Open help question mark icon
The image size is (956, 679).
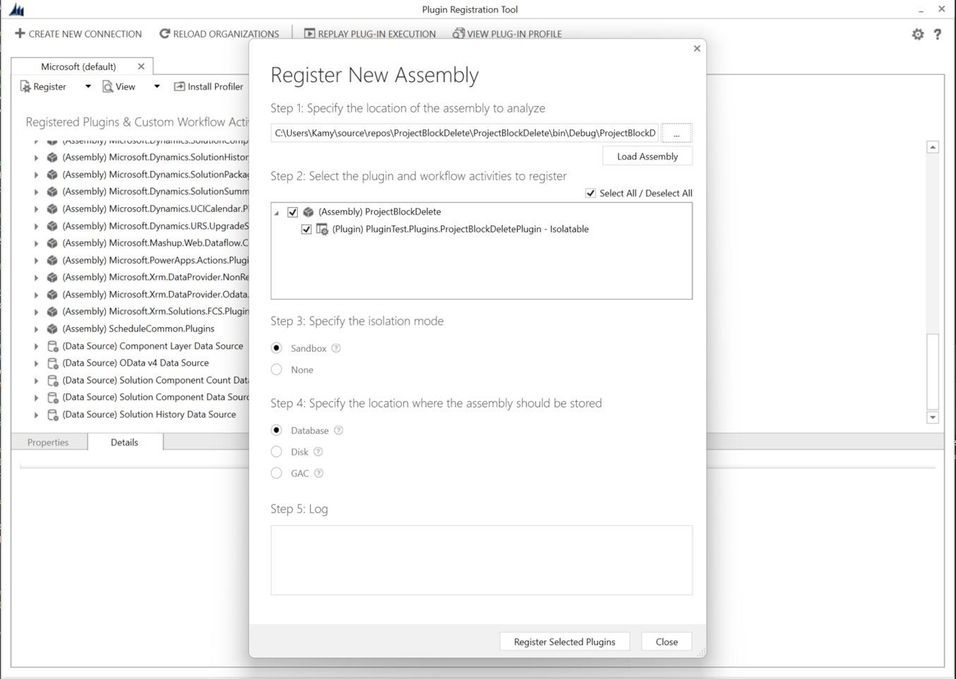click(x=937, y=34)
